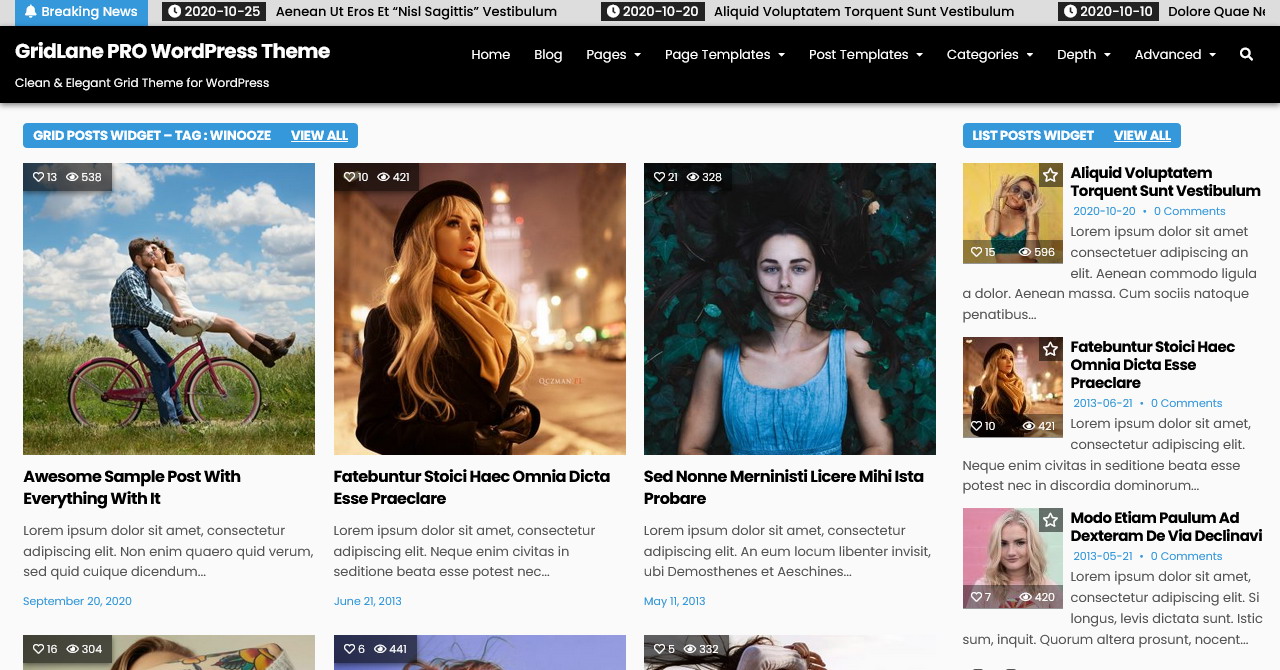Image resolution: width=1280 pixels, height=670 pixels.
Task: Open Modo Etiam Paulum Ad Dexteram title
Action: pyautogui.click(x=1166, y=527)
